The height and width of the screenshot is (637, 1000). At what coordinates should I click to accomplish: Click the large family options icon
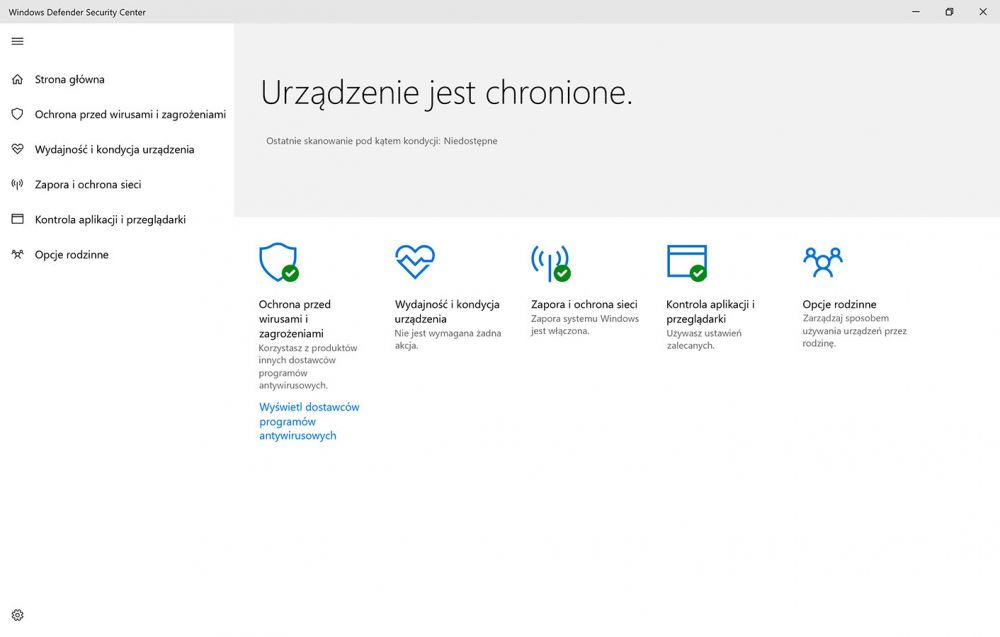(823, 261)
